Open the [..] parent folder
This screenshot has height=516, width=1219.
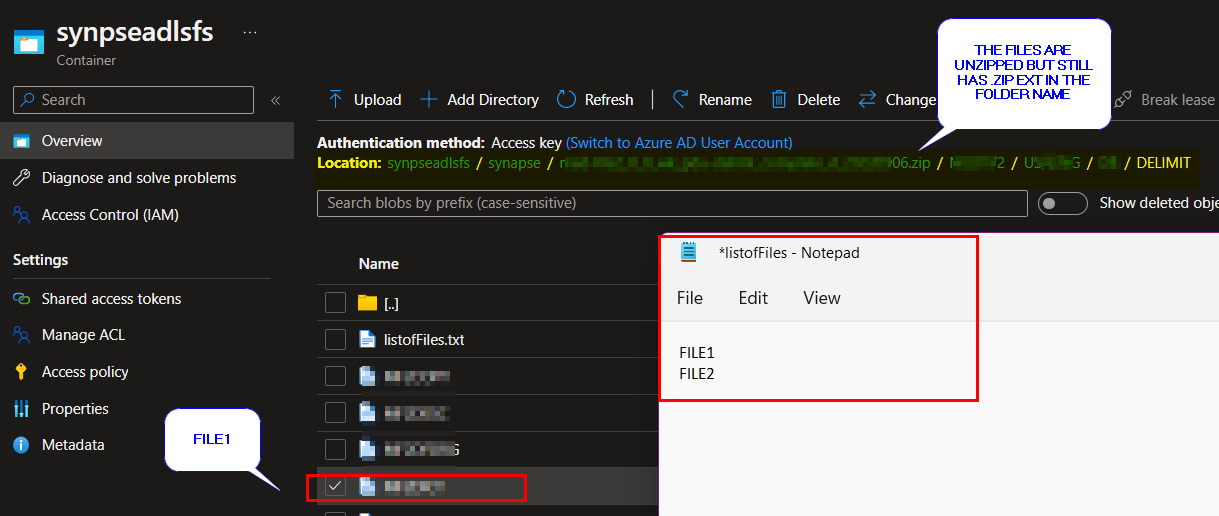tap(391, 303)
